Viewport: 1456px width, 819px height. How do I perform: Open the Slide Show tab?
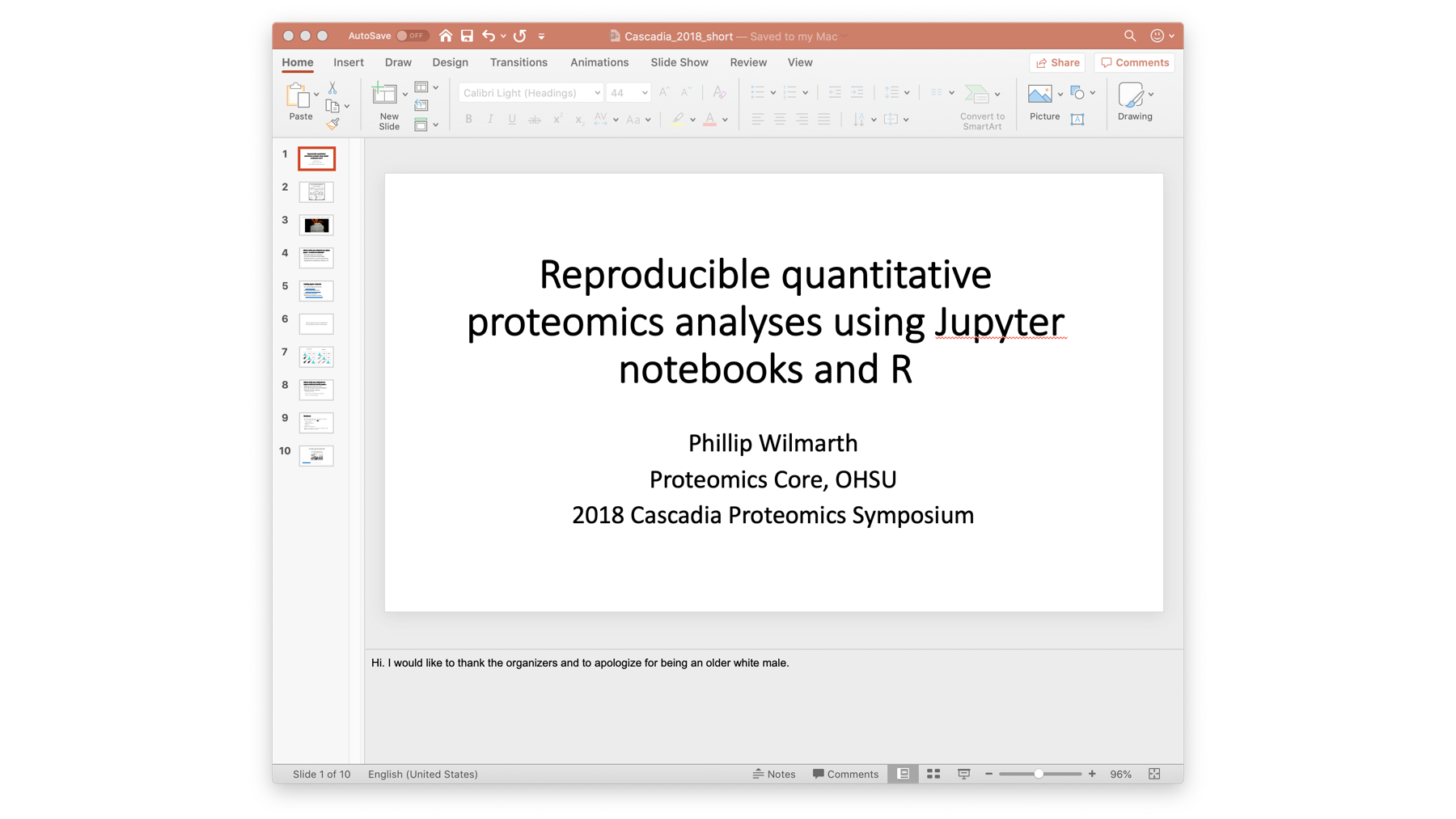coord(679,62)
